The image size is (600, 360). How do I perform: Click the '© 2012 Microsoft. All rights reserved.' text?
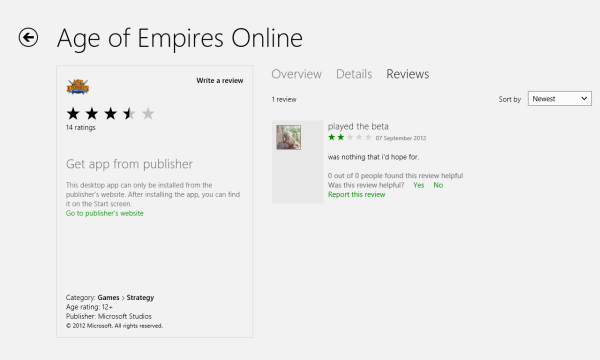click(x=114, y=326)
